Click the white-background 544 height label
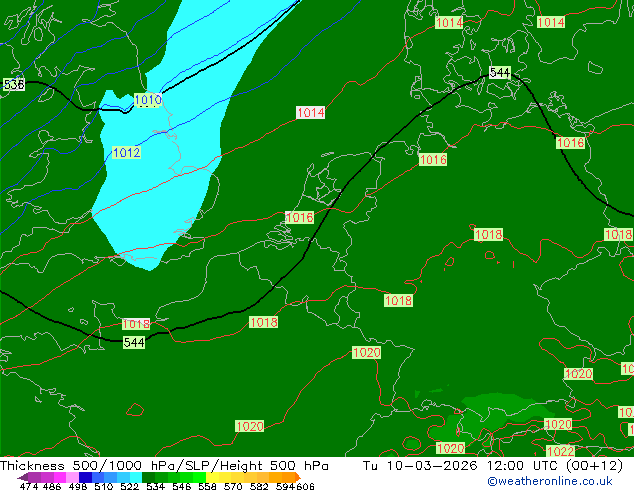Viewport: 634px width, 490px height. tap(500, 72)
